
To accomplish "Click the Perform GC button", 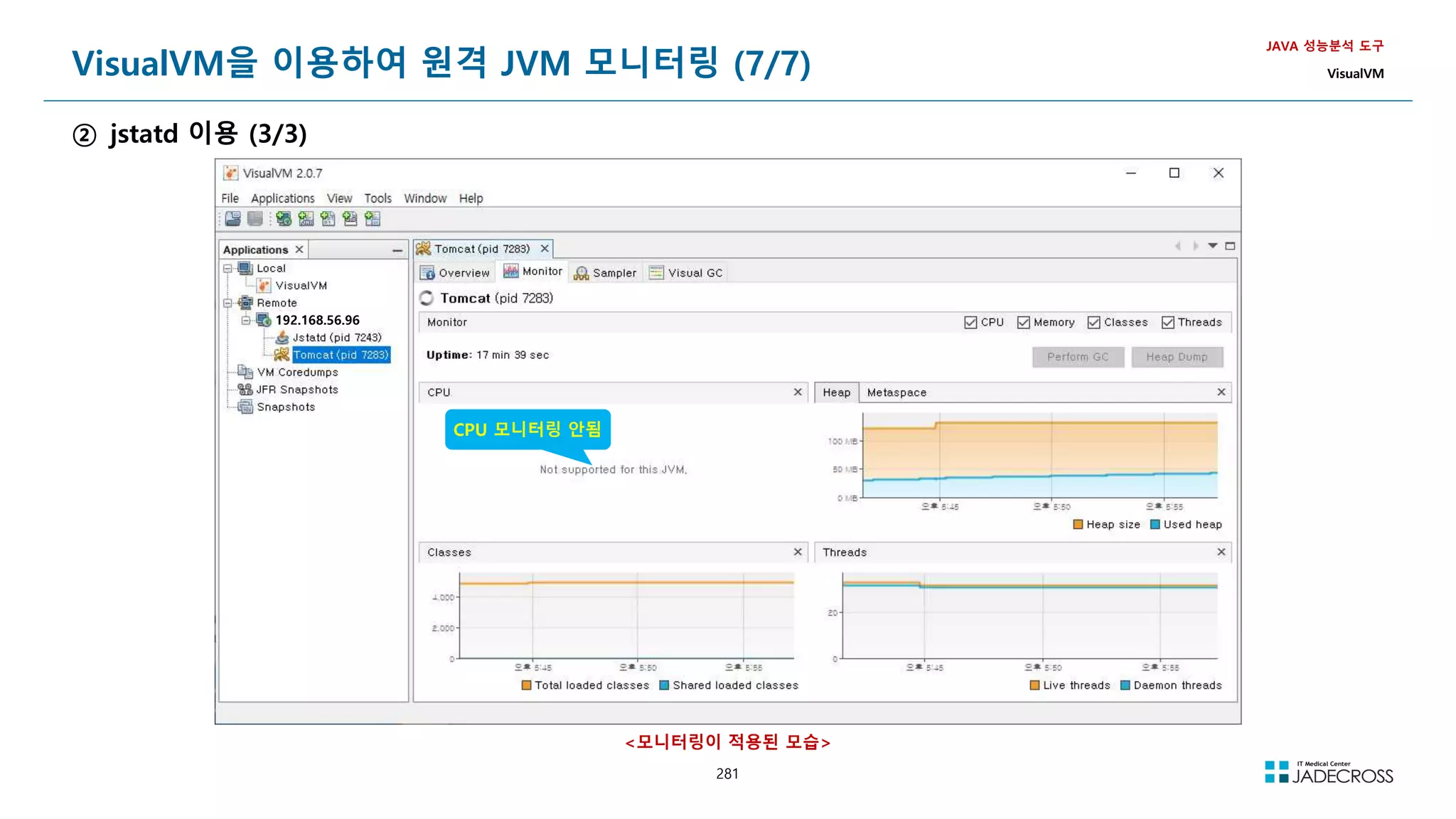I will coord(1078,357).
